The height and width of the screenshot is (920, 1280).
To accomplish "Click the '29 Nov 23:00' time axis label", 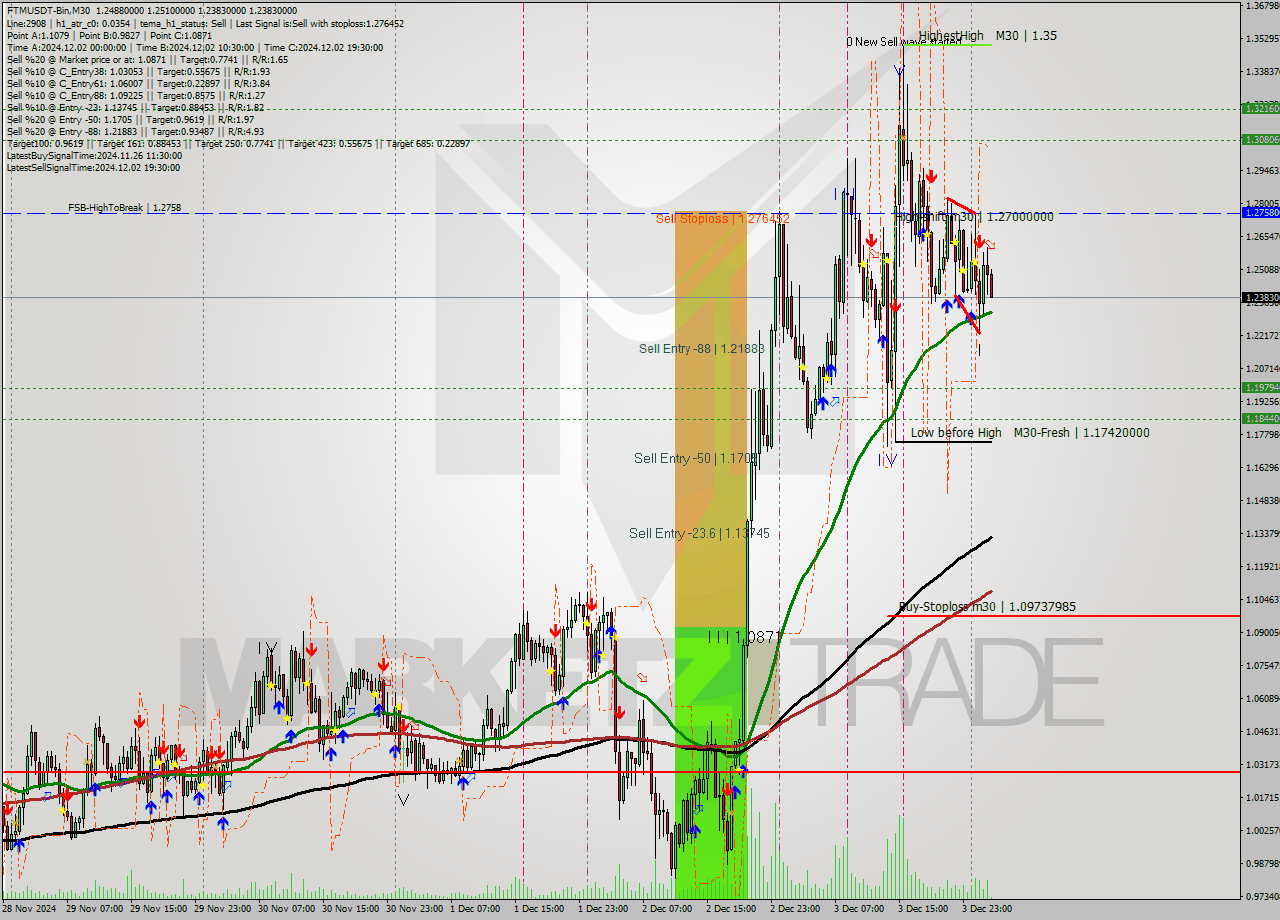I will click(223, 909).
